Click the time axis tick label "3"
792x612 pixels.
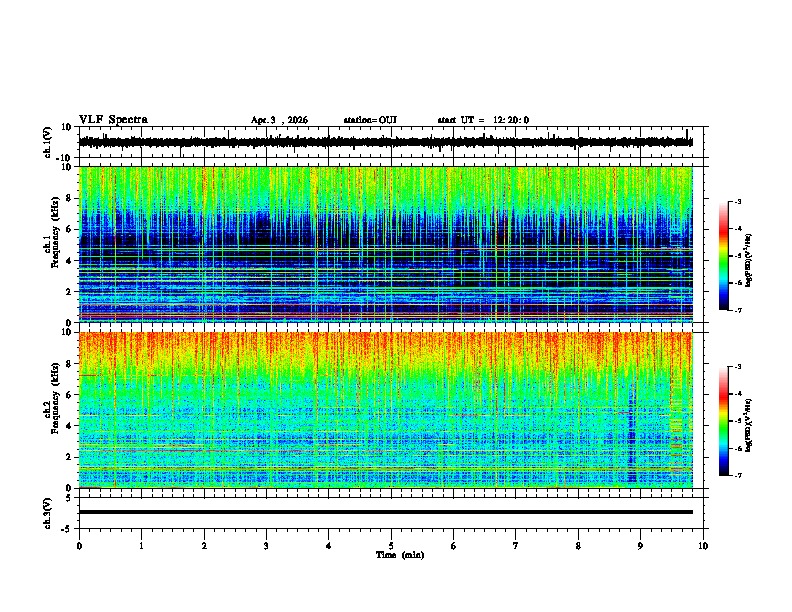(x=266, y=546)
